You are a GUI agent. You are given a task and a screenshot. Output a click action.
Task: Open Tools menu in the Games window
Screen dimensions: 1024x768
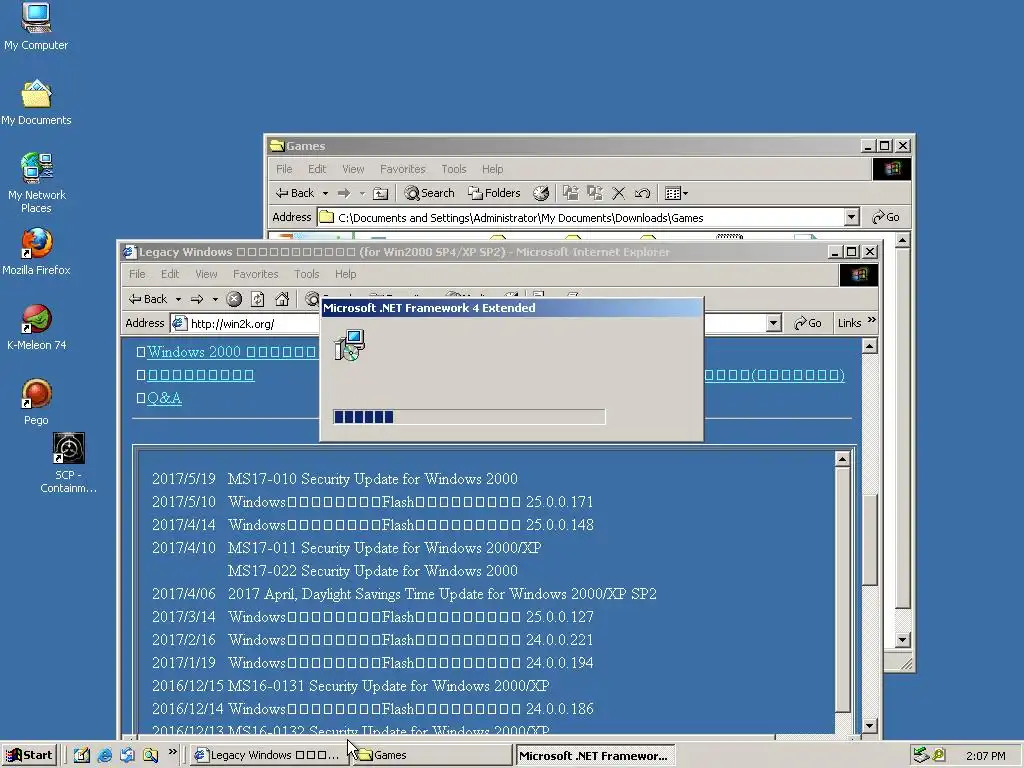tap(453, 169)
